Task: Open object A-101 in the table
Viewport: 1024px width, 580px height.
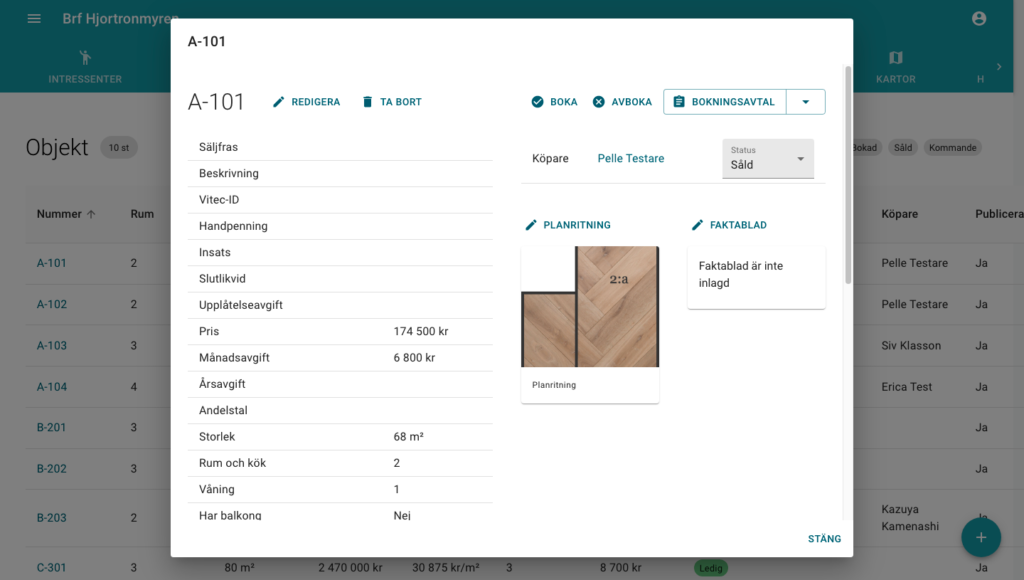Action: (x=52, y=263)
